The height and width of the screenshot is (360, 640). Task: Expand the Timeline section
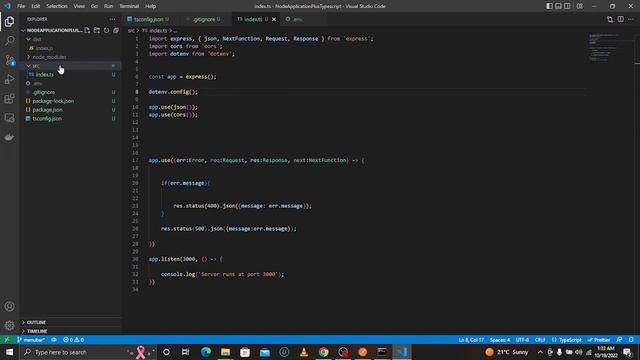point(70,331)
